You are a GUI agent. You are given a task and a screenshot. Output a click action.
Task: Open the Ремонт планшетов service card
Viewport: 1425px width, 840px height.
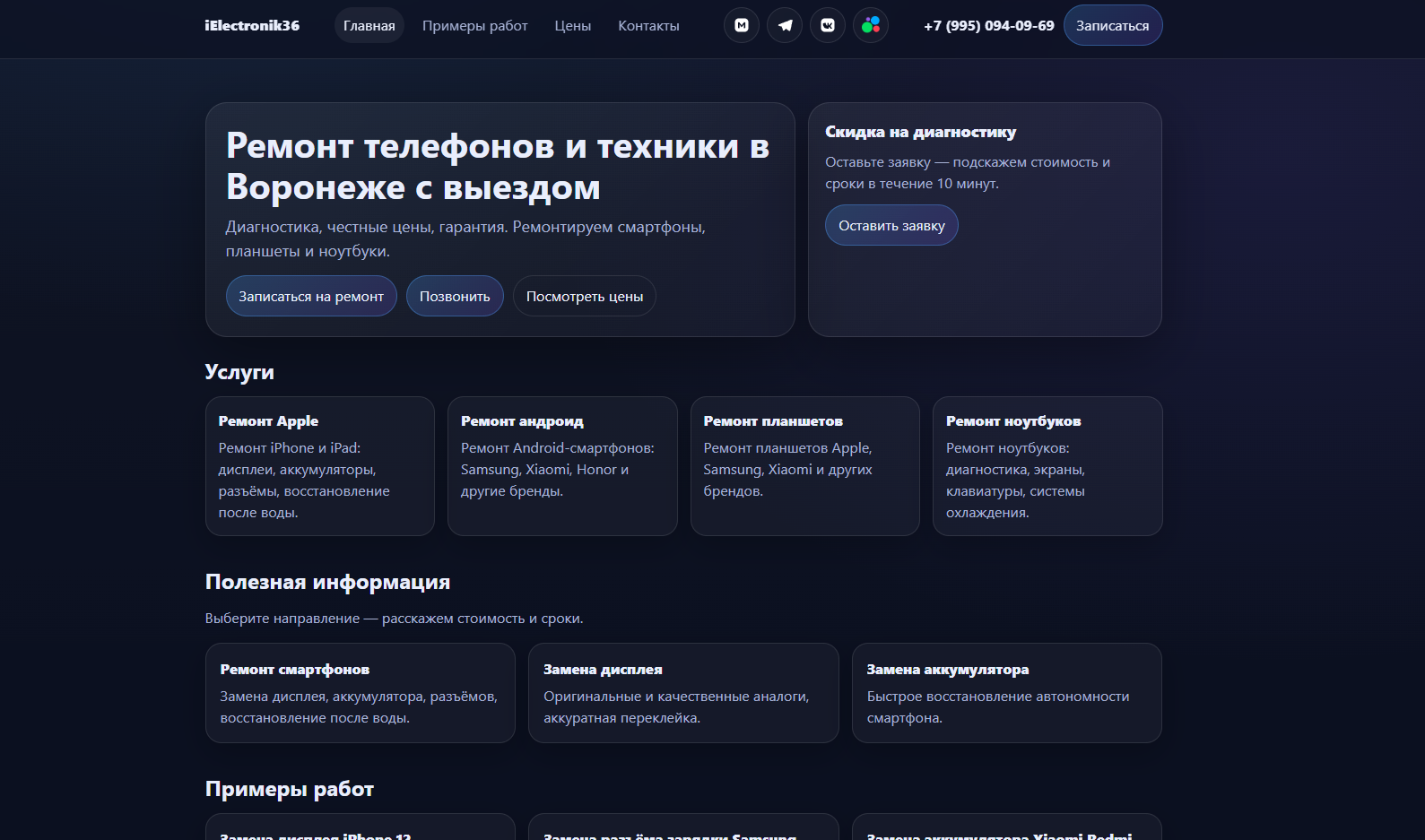click(x=804, y=466)
